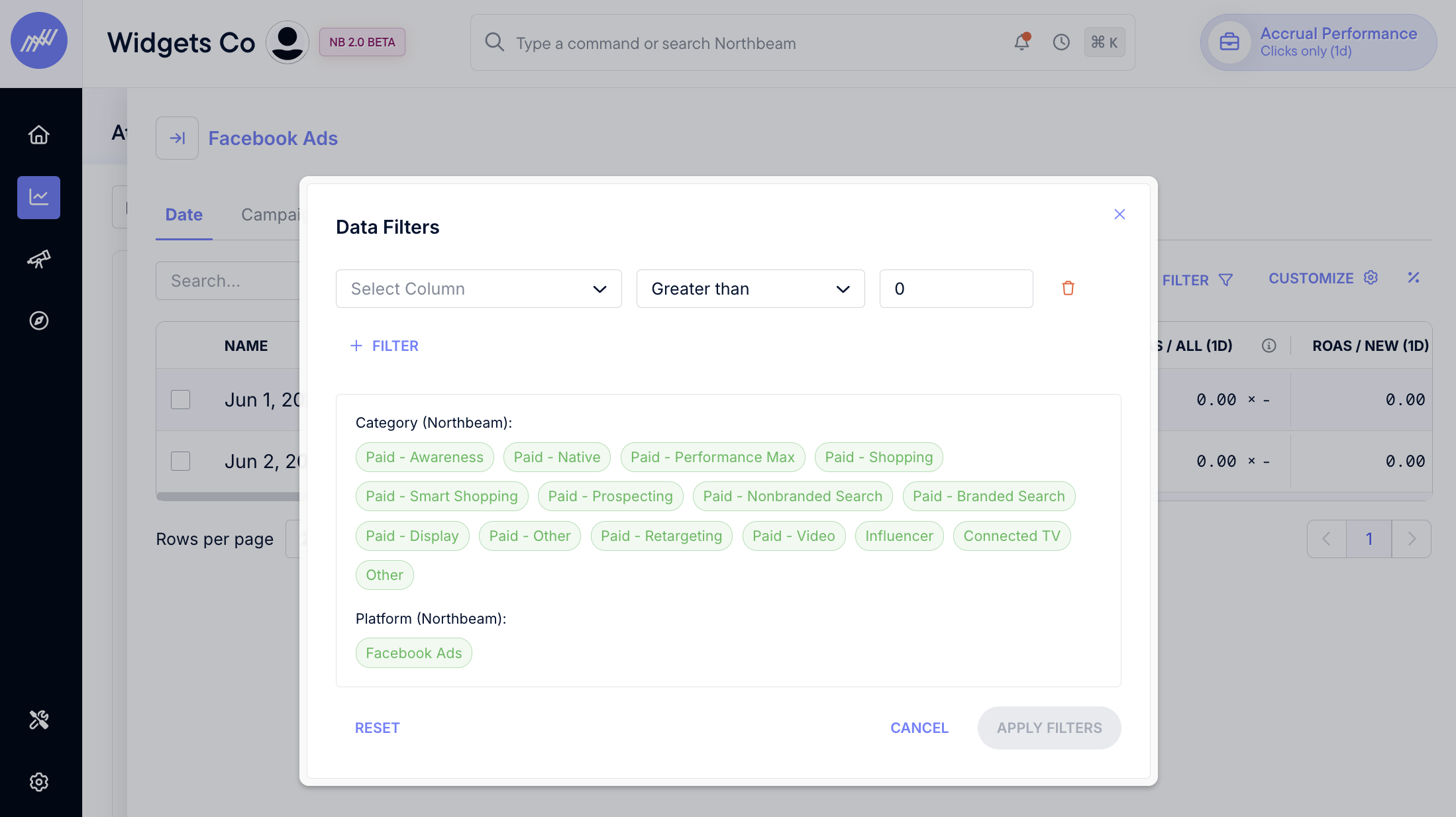
Task: Open notifications bell icon
Action: point(1022,42)
